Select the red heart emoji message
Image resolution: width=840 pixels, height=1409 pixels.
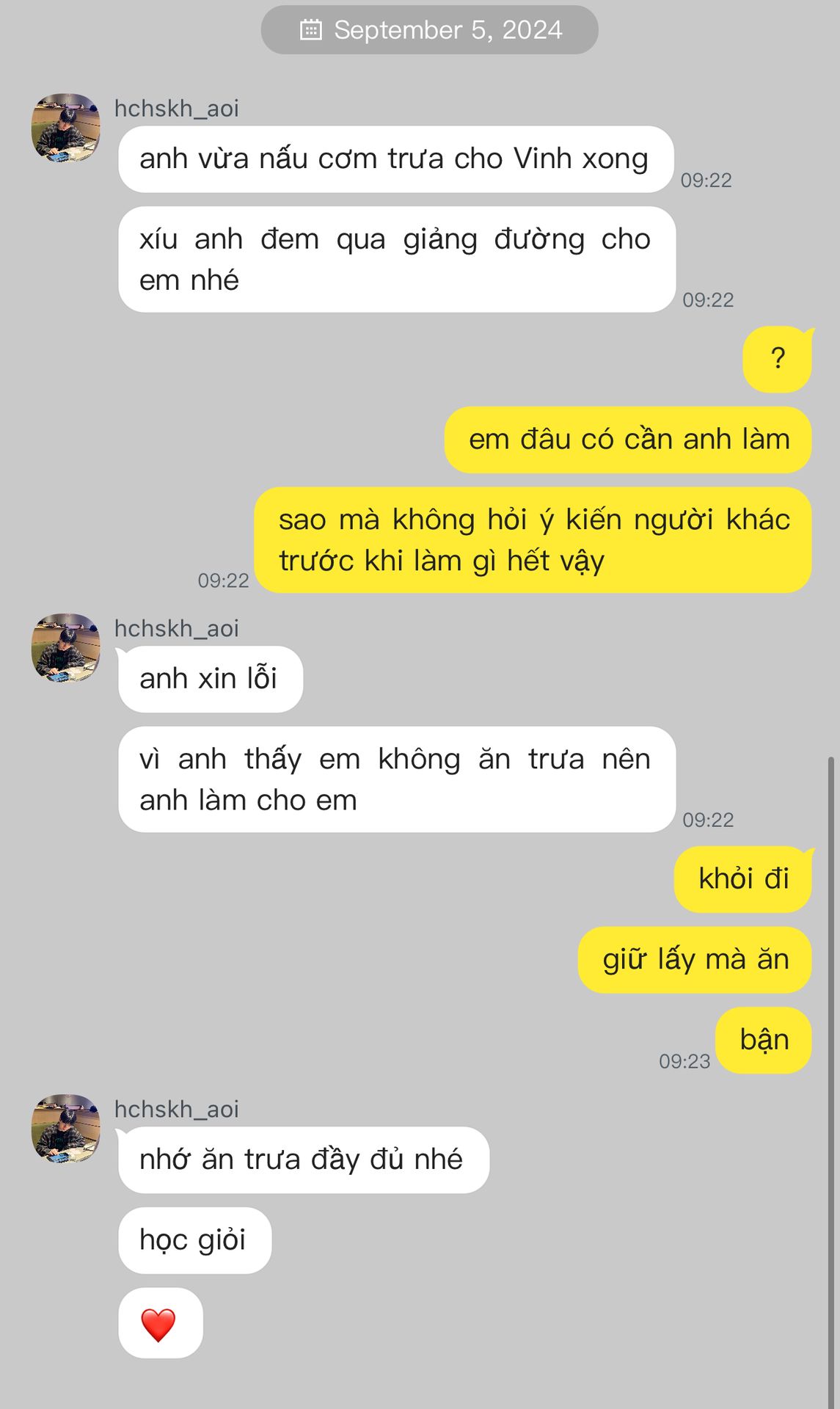pos(161,1323)
